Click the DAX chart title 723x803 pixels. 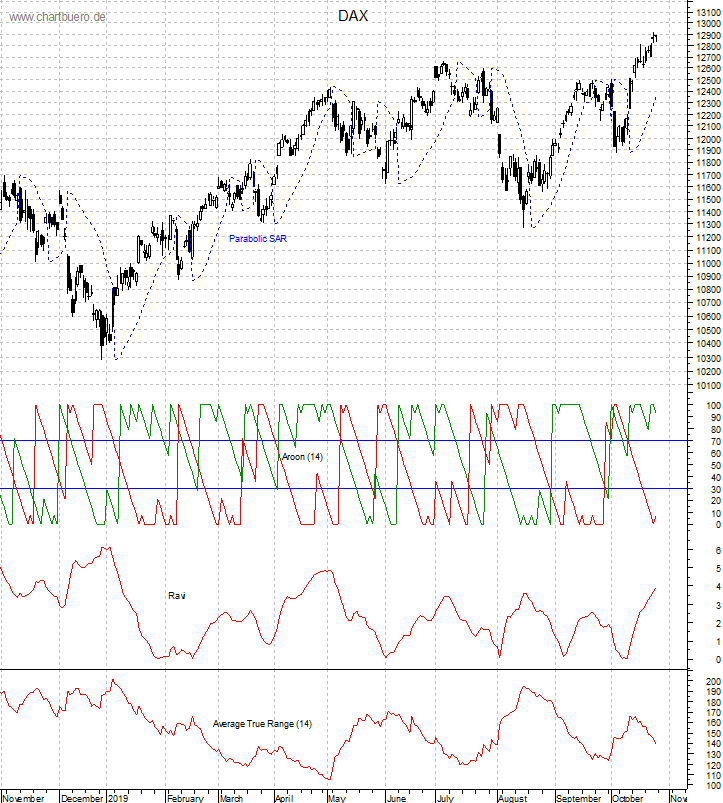(x=353, y=16)
